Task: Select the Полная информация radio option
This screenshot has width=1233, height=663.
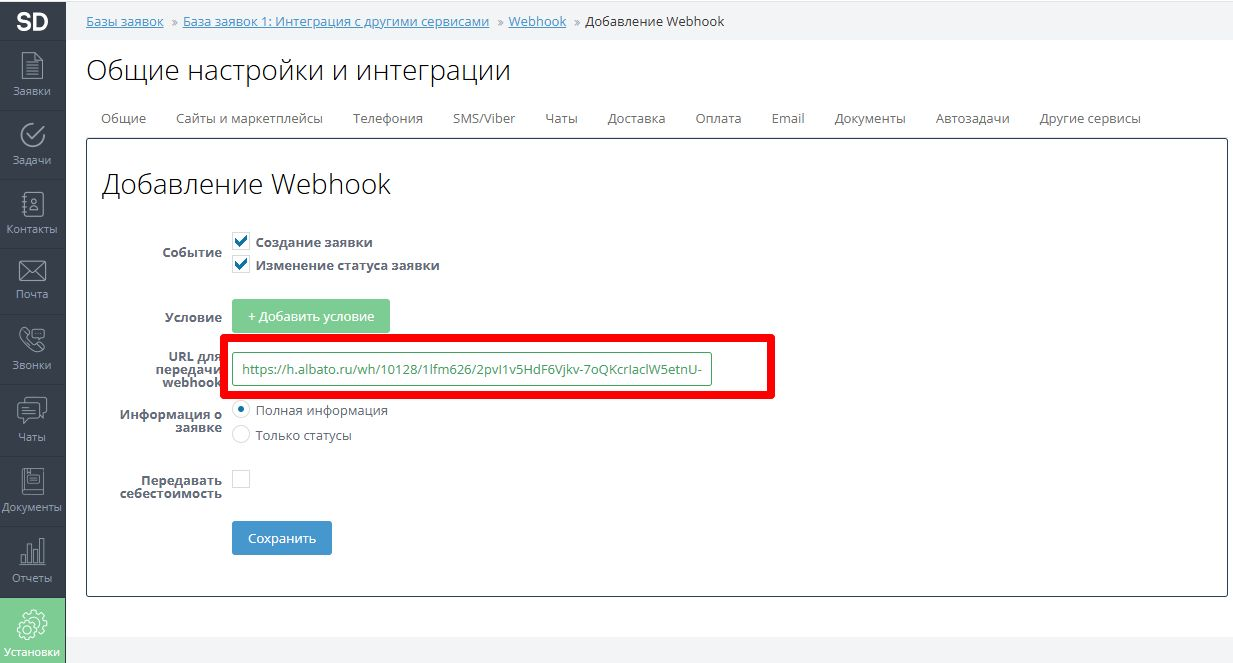Action: (x=241, y=410)
